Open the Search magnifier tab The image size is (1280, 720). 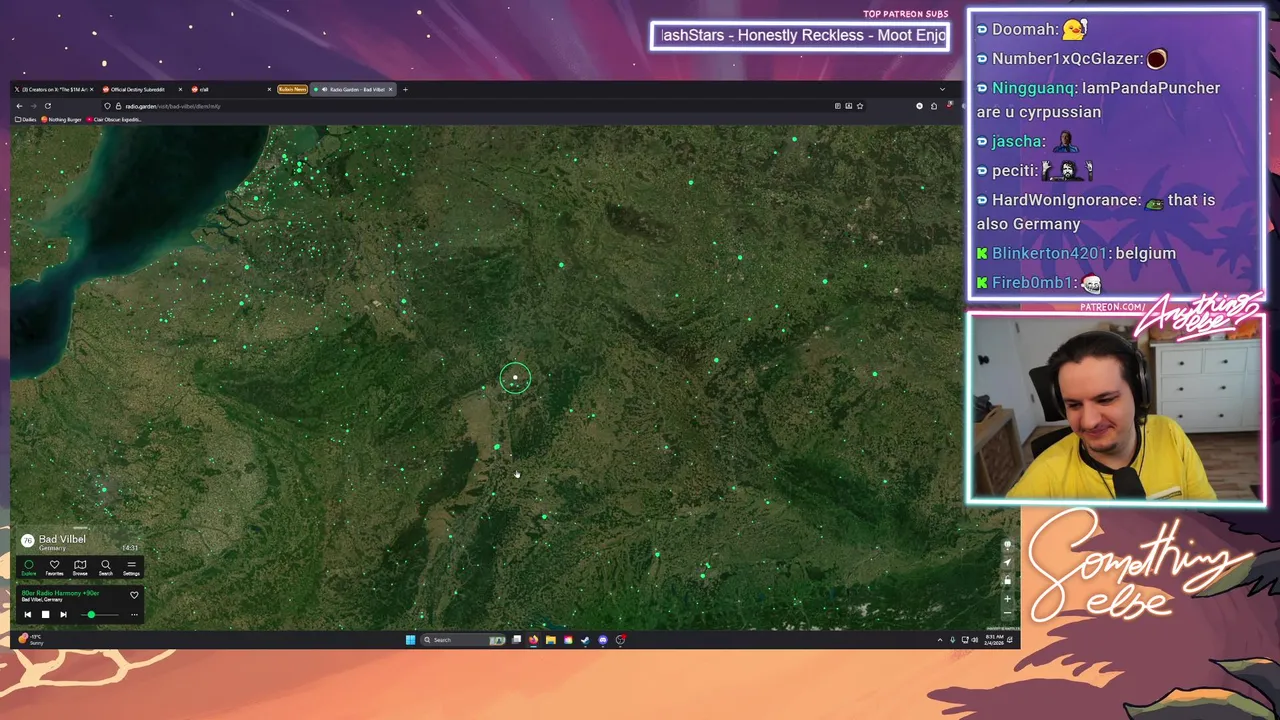tap(106, 567)
